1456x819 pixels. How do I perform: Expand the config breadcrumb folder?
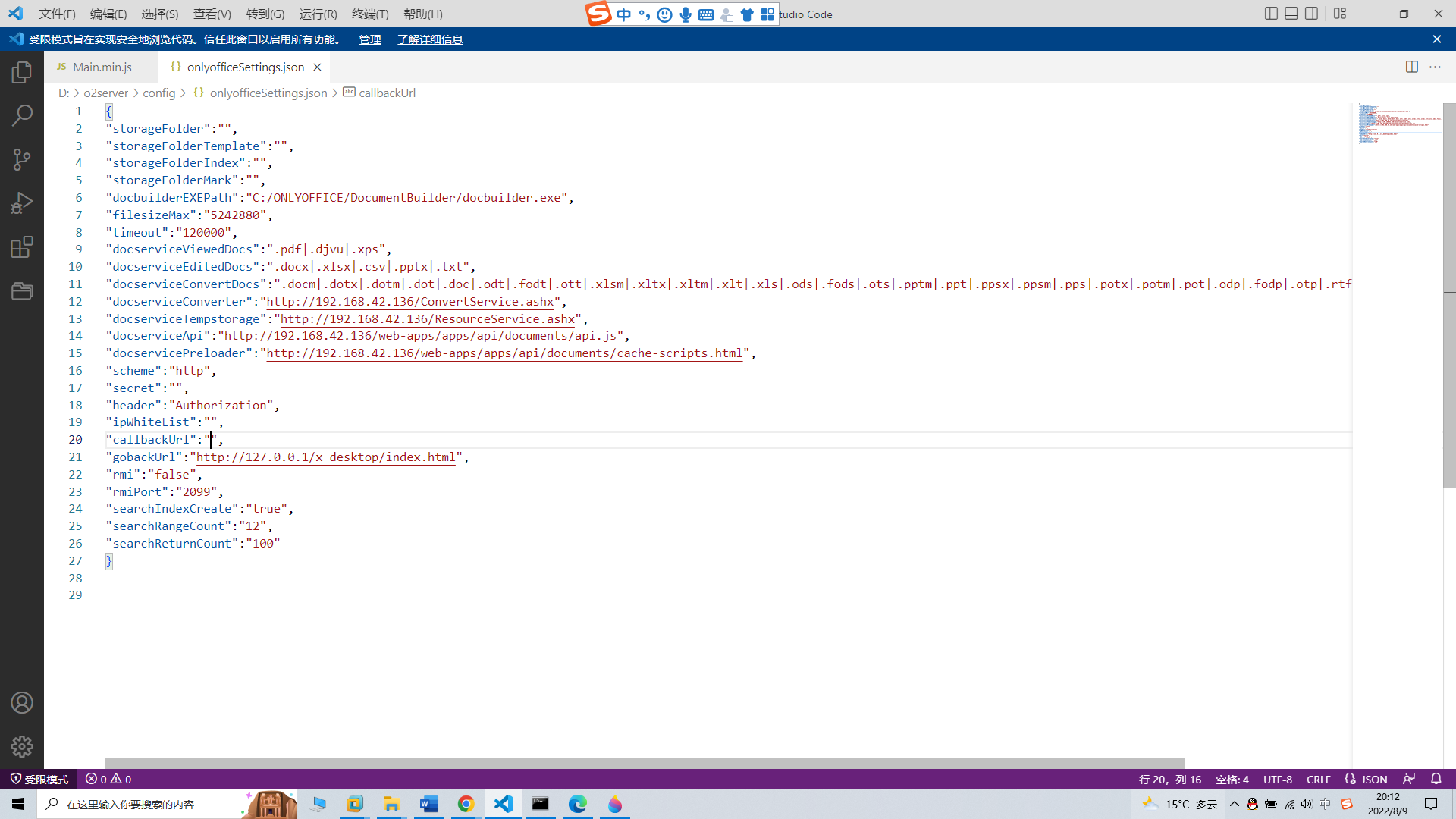(x=158, y=93)
